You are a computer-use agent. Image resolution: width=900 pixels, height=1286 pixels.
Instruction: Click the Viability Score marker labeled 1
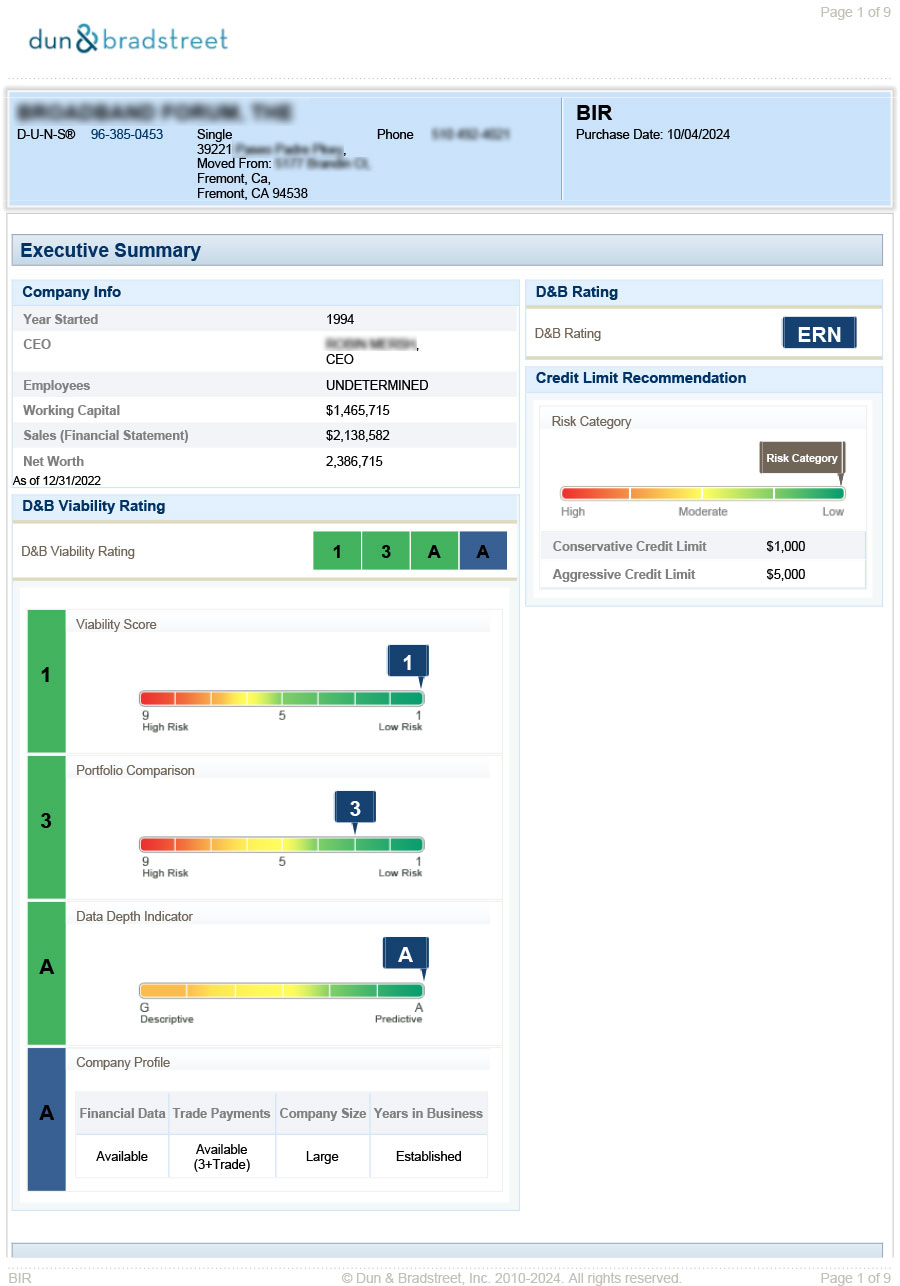[408, 663]
